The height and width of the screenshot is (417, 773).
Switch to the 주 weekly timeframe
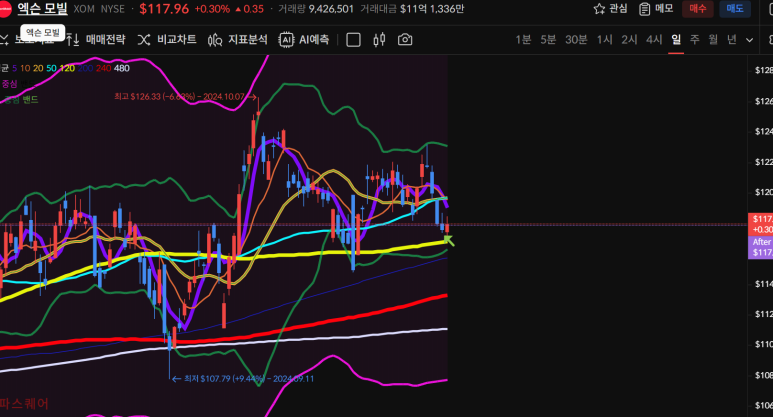[x=695, y=39]
